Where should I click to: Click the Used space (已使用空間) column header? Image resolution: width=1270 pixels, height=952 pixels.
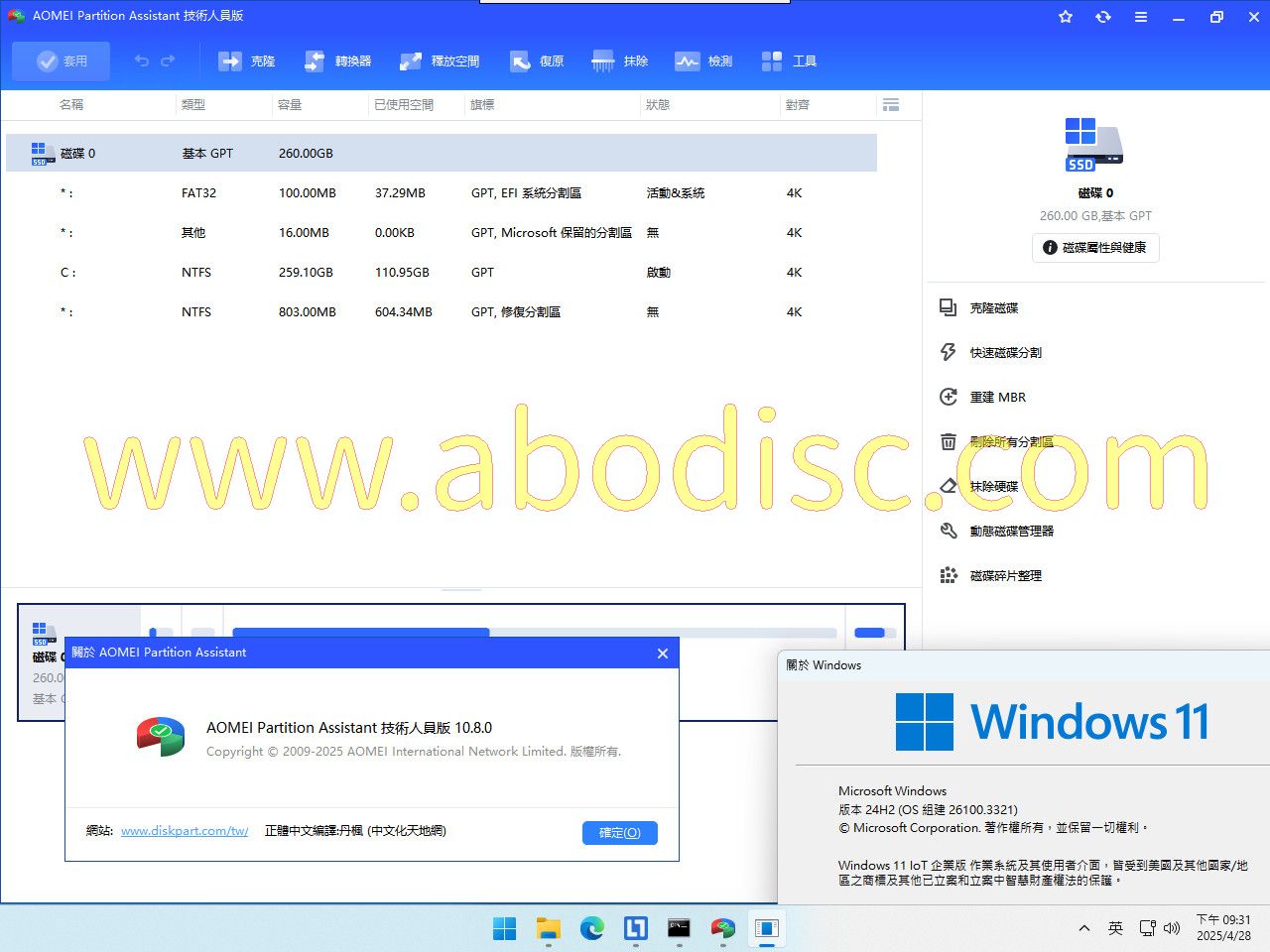pyautogui.click(x=404, y=104)
